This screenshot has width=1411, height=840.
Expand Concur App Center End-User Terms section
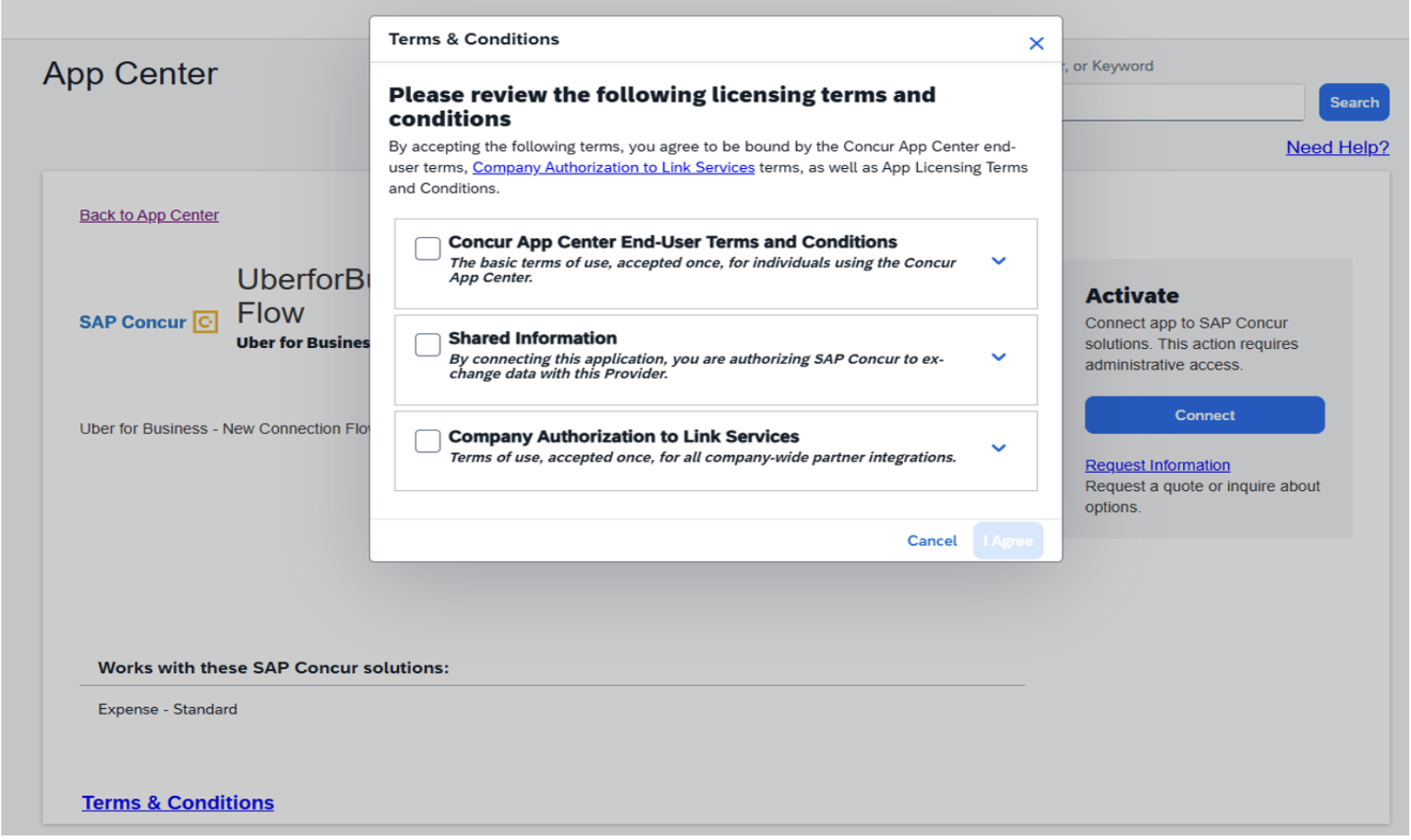pyautogui.click(x=998, y=261)
